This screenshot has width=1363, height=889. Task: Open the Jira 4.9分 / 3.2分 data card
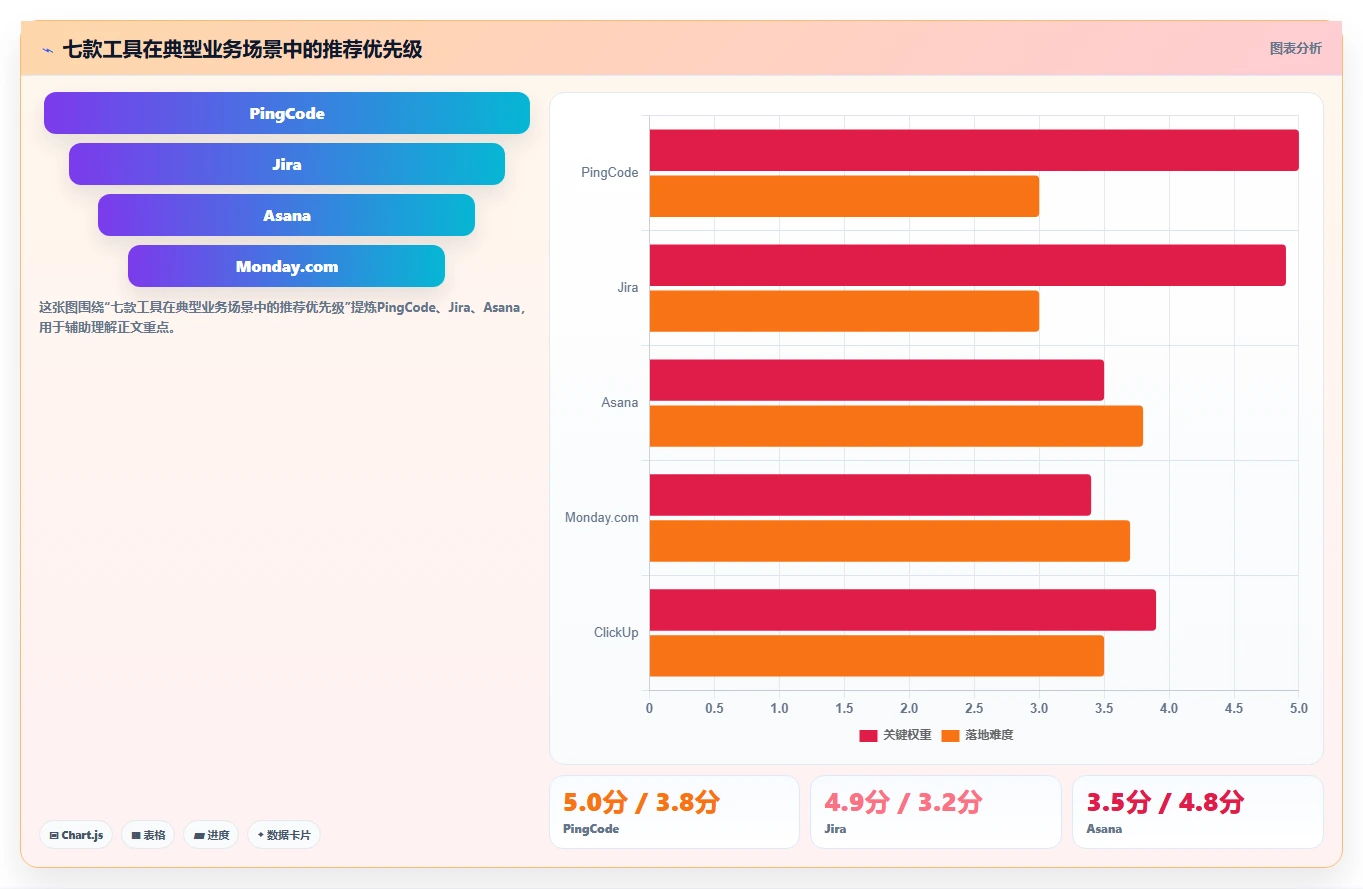pos(935,812)
